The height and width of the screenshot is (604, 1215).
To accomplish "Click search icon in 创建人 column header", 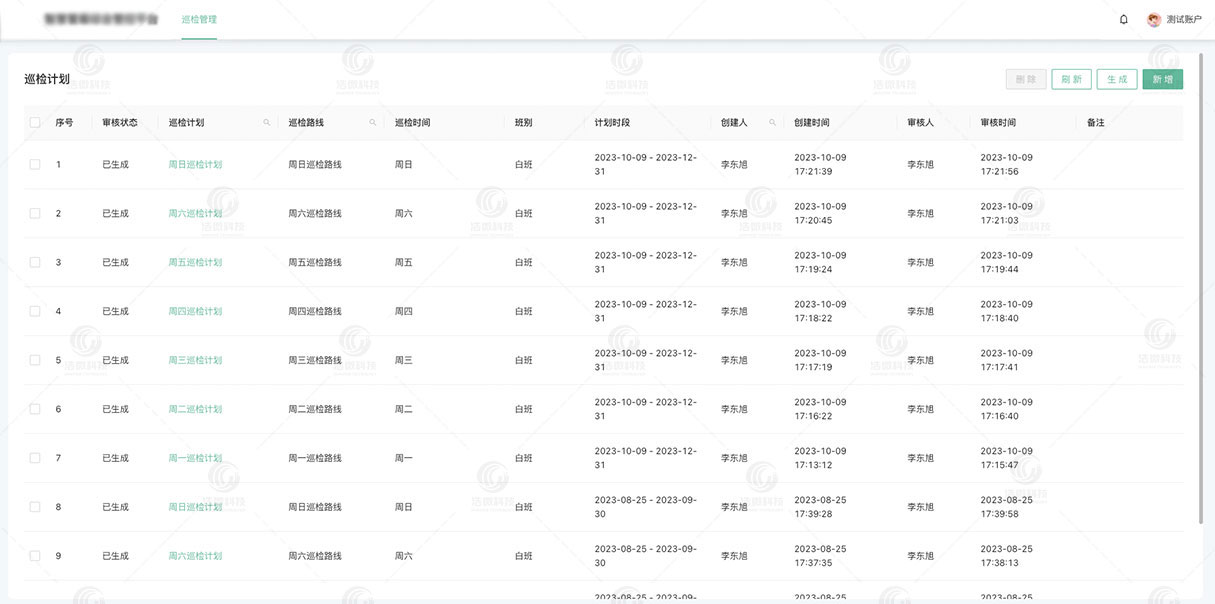I will pos(772,123).
